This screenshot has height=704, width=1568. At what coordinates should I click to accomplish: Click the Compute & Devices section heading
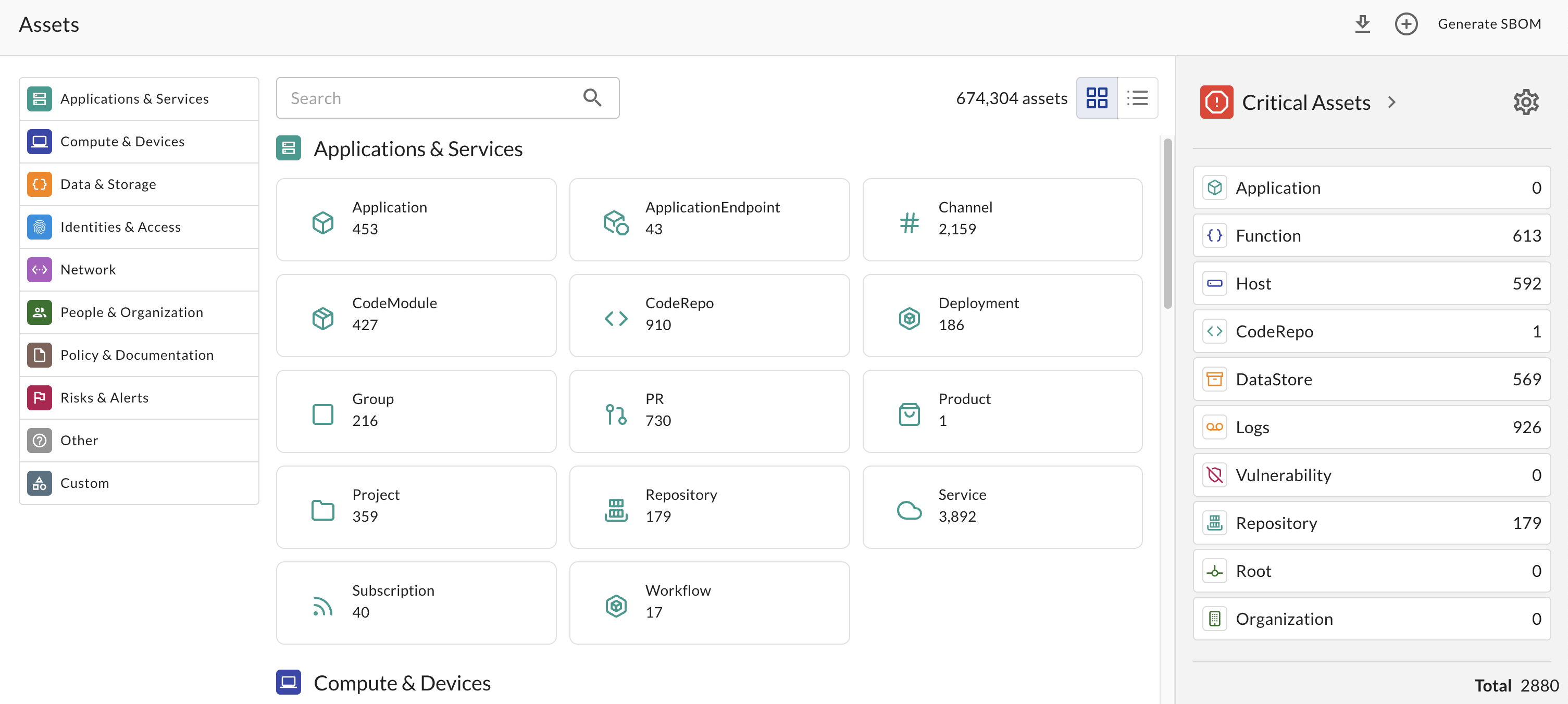[x=402, y=683]
